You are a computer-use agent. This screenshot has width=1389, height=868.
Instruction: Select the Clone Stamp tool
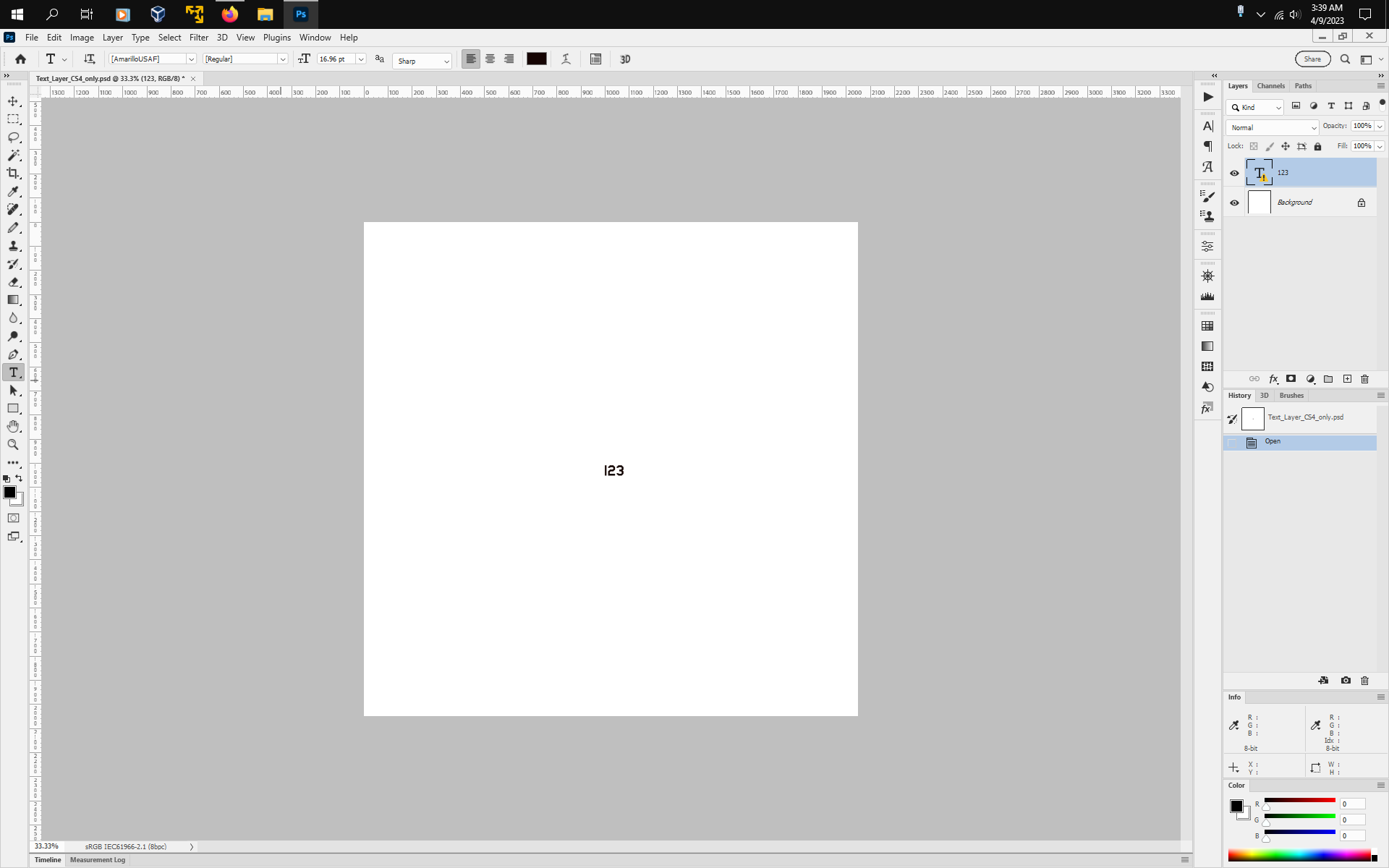pos(13,246)
